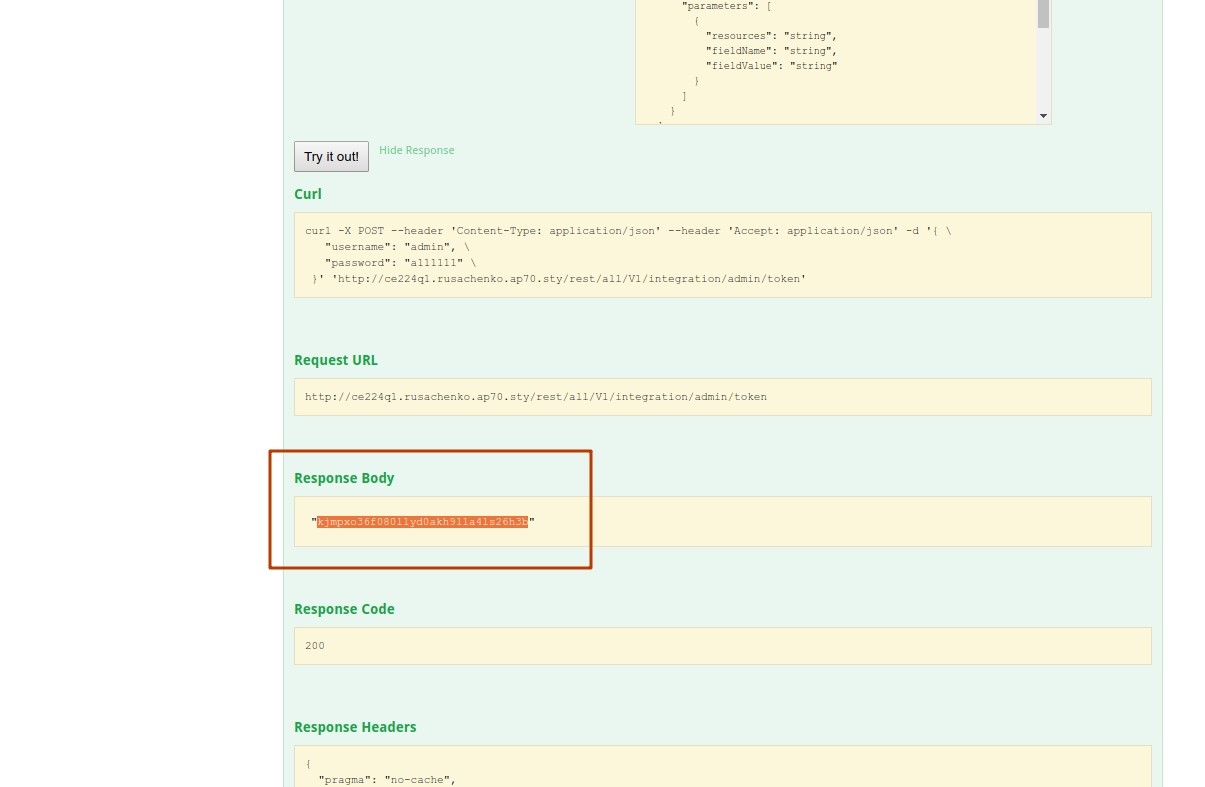
Task: Click the highlighted token in Response Body
Action: coord(422,522)
